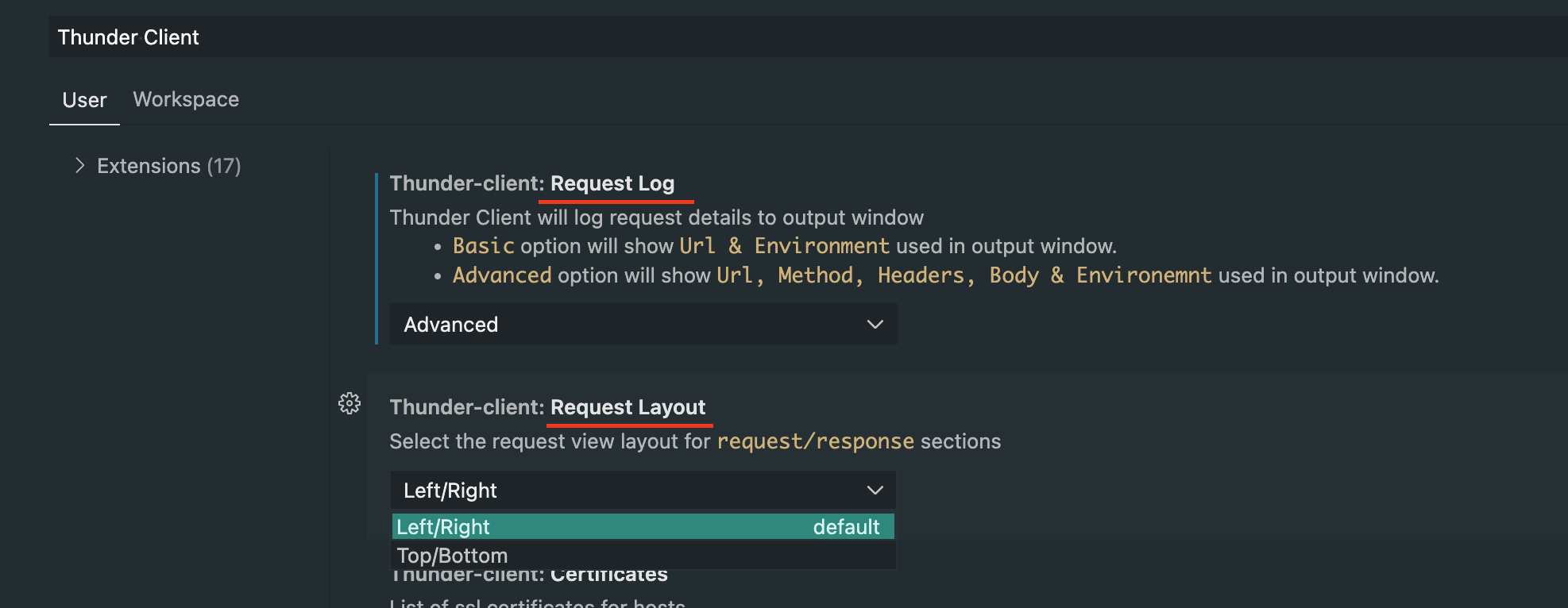The image size is (1568, 608).
Task: Click the Extensions collapse arrow
Action: [x=79, y=165]
